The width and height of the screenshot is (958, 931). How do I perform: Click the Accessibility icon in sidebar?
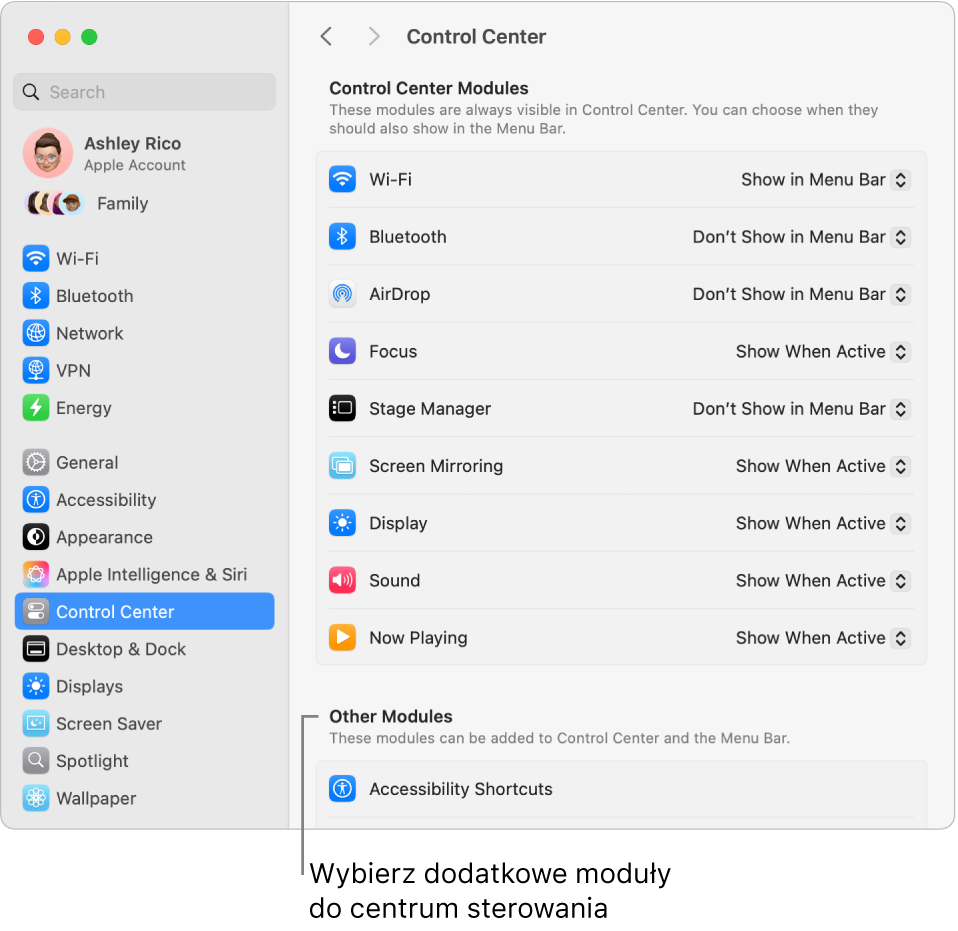pos(36,500)
